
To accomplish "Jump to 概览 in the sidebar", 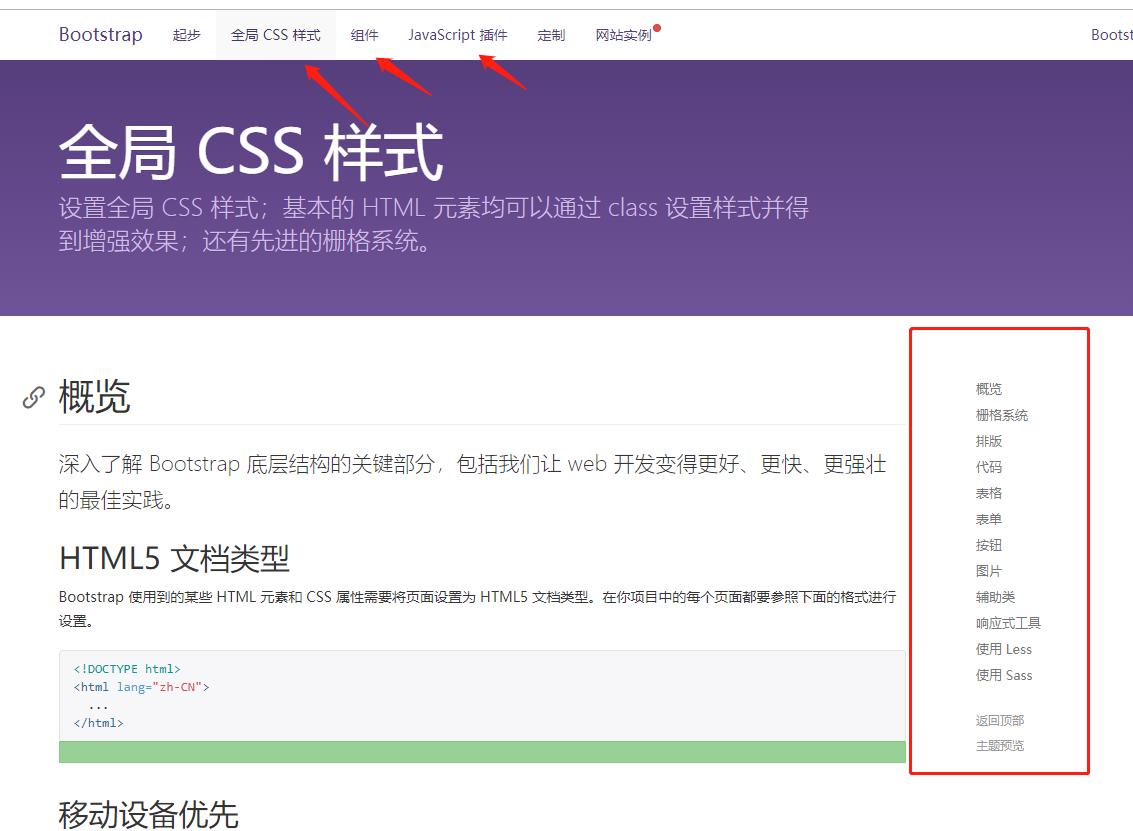I will tap(988, 389).
